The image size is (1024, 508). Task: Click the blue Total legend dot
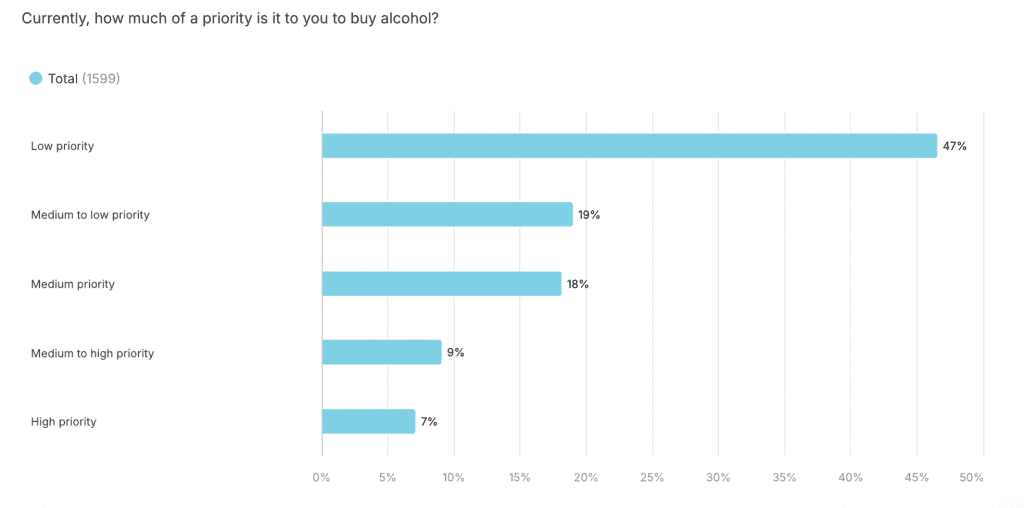(x=36, y=78)
